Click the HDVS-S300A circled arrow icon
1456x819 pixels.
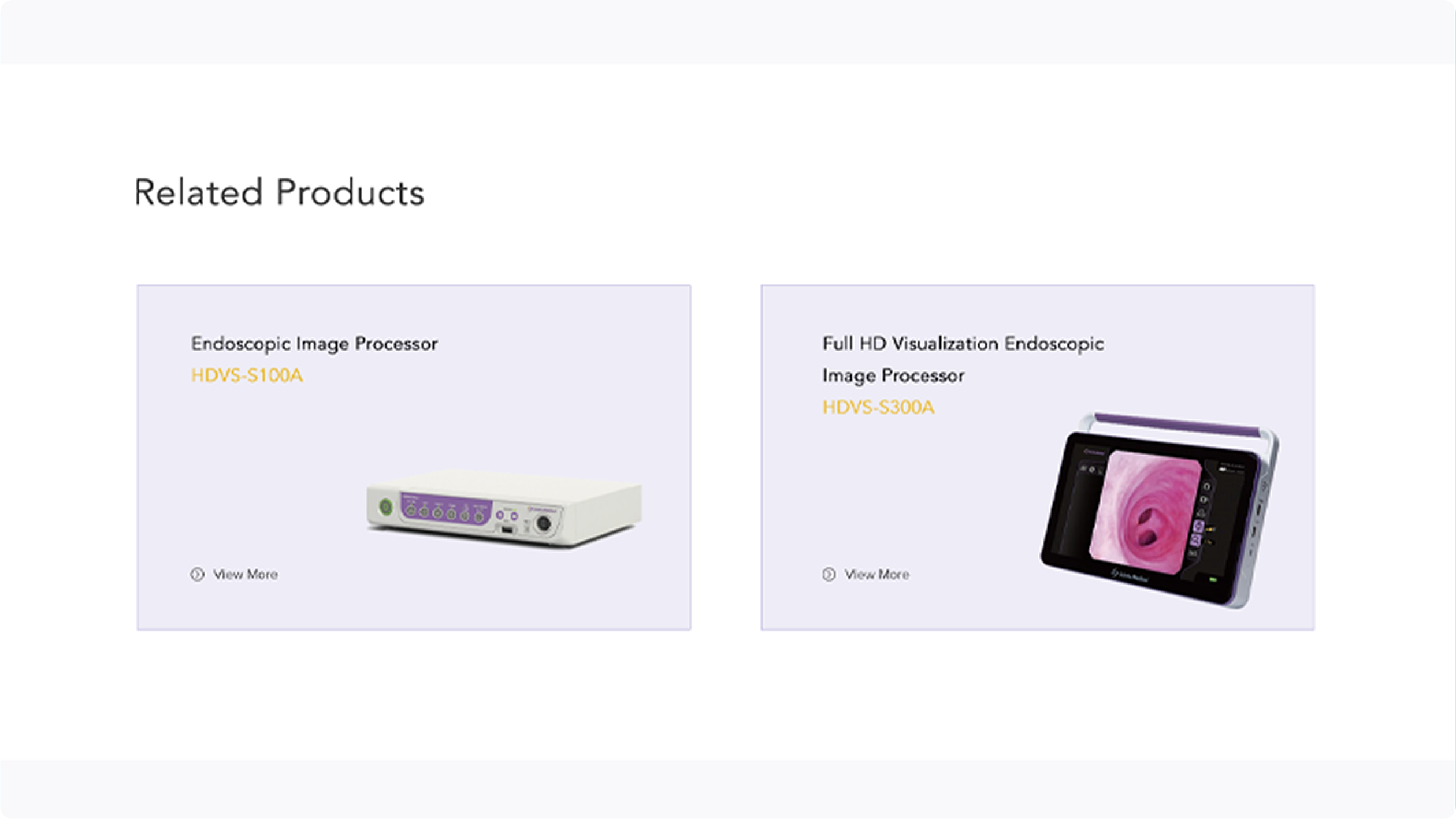coord(829,574)
